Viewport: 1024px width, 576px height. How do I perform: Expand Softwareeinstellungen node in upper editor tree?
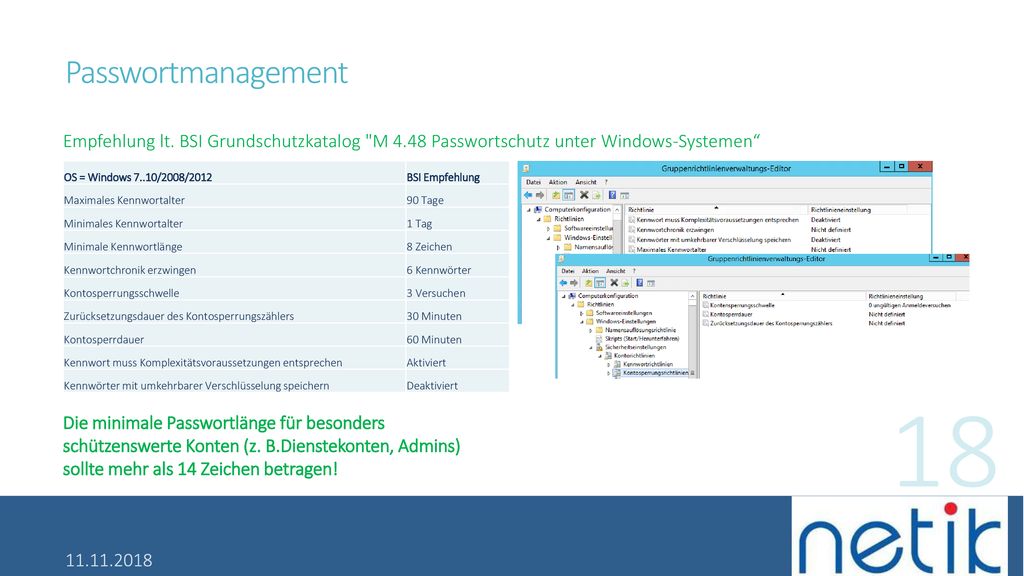(x=549, y=229)
